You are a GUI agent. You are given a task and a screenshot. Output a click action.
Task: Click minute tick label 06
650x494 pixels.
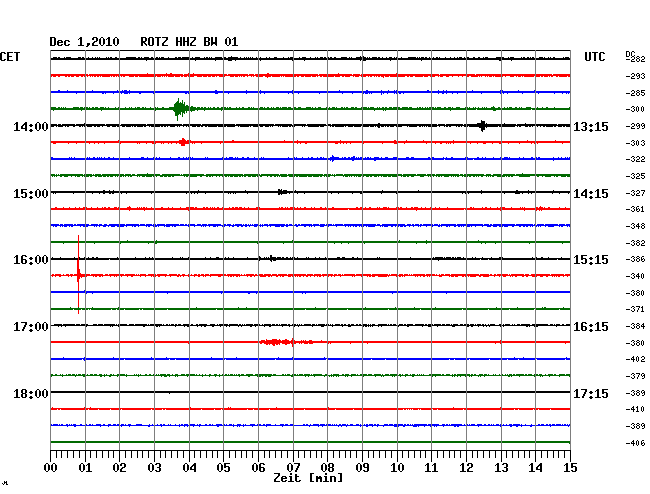pyautogui.click(x=258, y=468)
